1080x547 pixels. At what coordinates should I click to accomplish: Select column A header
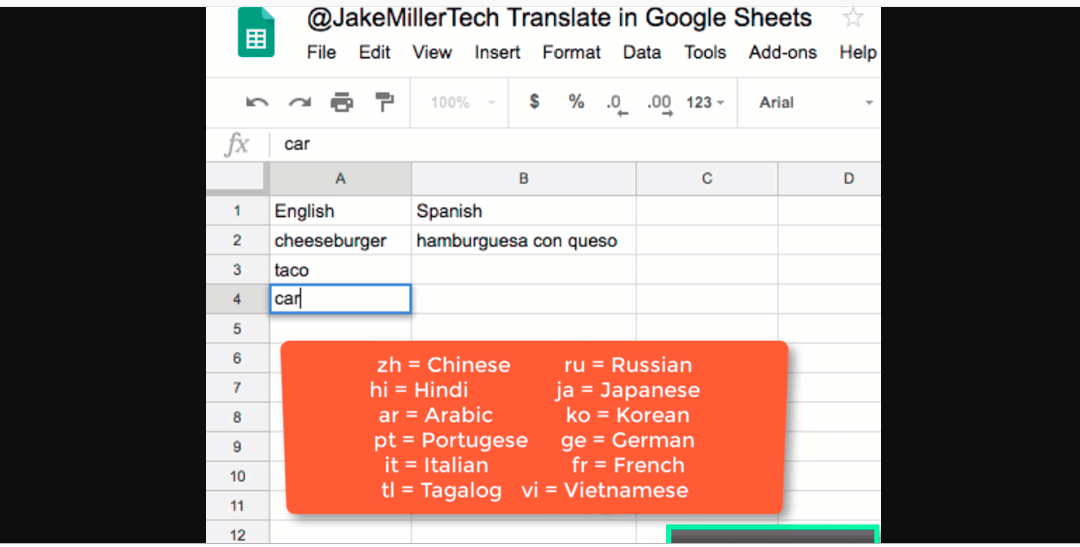(x=340, y=179)
